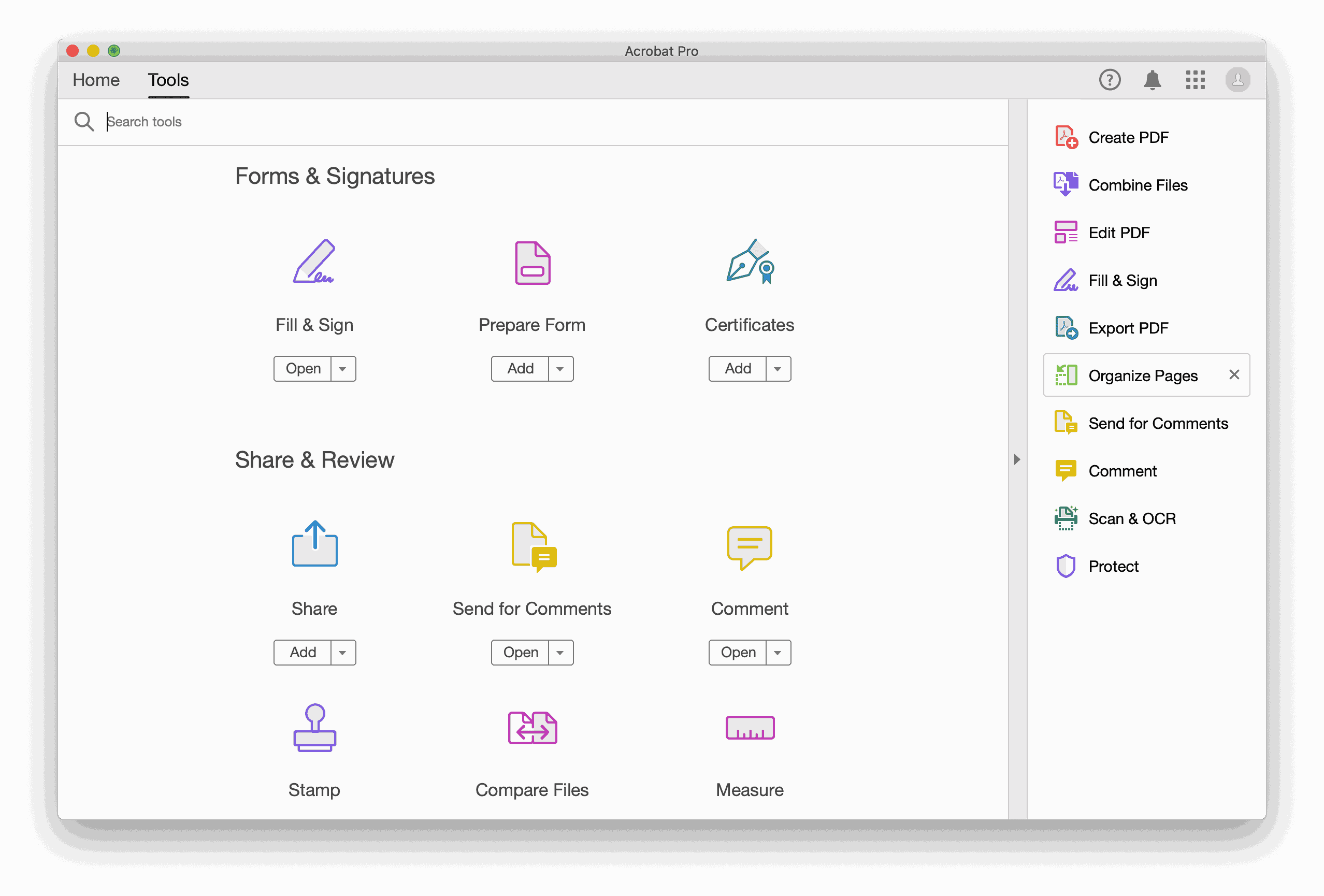
Task: Select the Compare Files icon
Action: (x=531, y=728)
